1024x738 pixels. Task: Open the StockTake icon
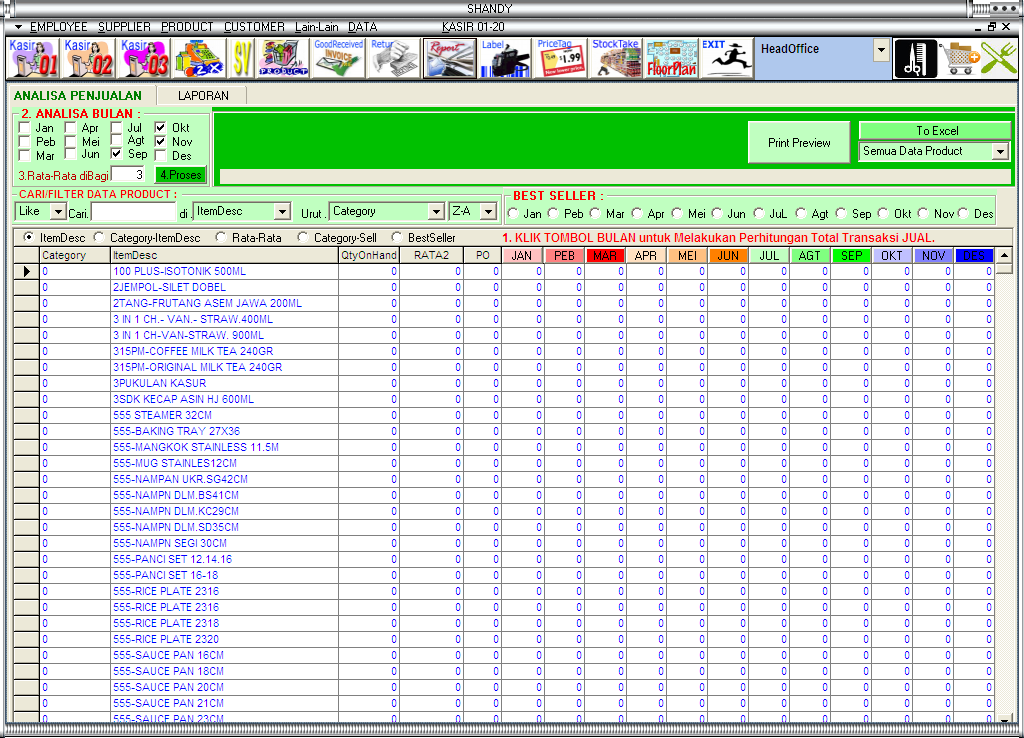pyautogui.click(x=616, y=58)
